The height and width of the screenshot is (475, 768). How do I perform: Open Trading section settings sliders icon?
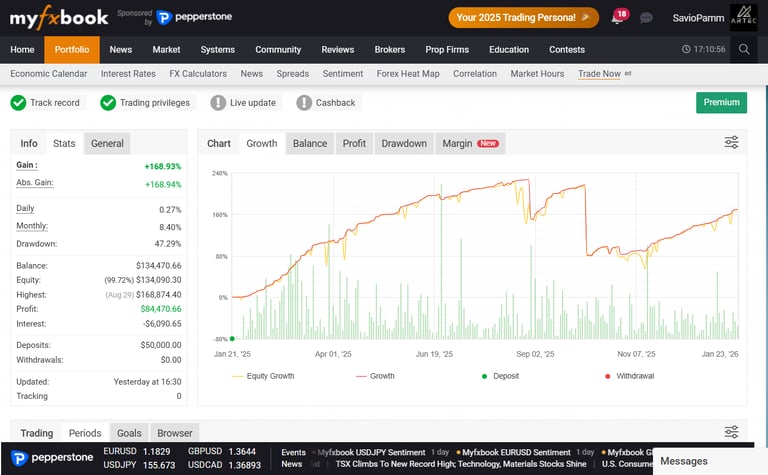coord(731,432)
